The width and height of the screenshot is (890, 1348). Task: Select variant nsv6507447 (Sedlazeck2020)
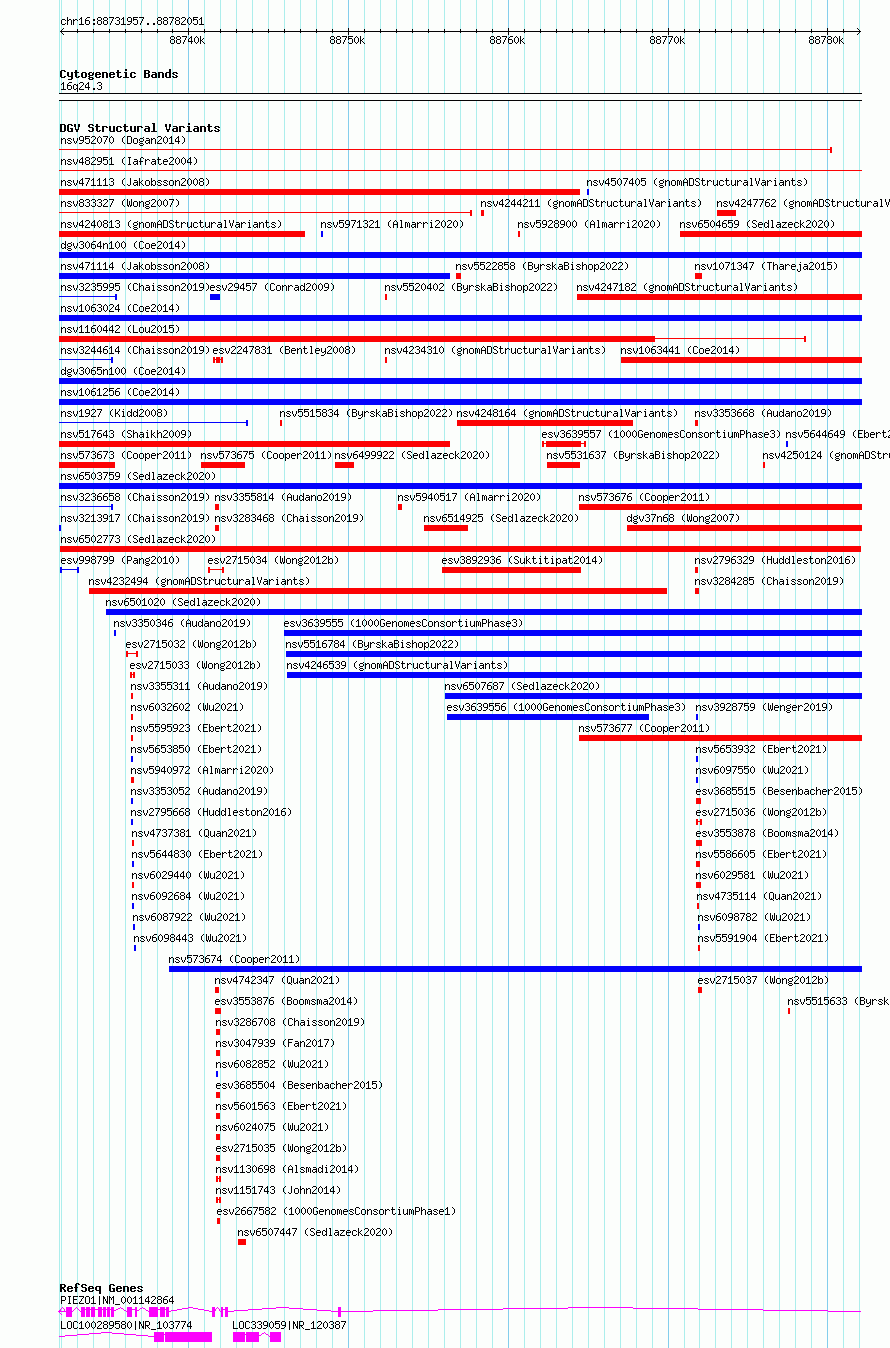(x=315, y=1232)
